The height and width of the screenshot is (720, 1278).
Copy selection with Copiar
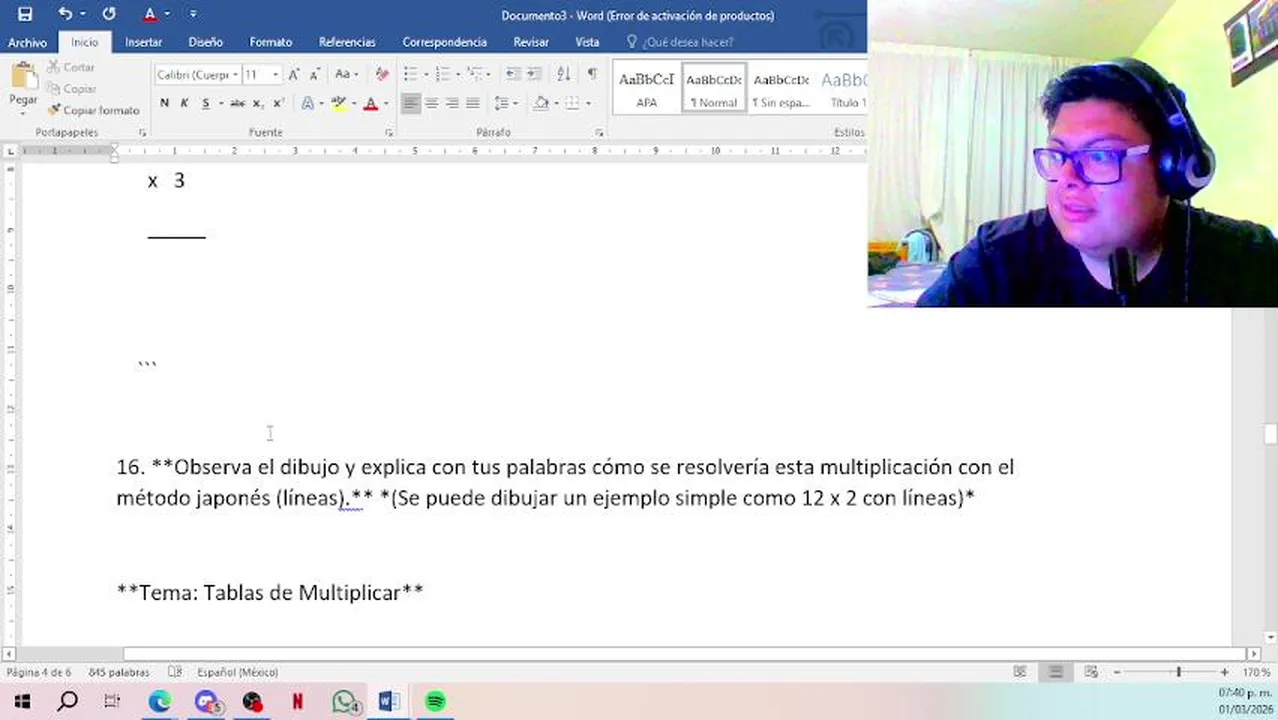[x=71, y=89]
